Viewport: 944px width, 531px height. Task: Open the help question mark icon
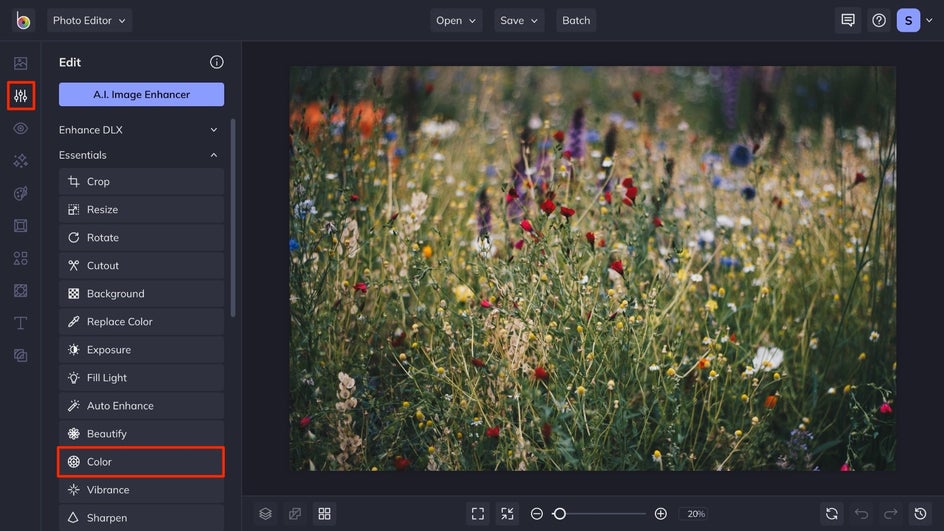click(x=879, y=20)
